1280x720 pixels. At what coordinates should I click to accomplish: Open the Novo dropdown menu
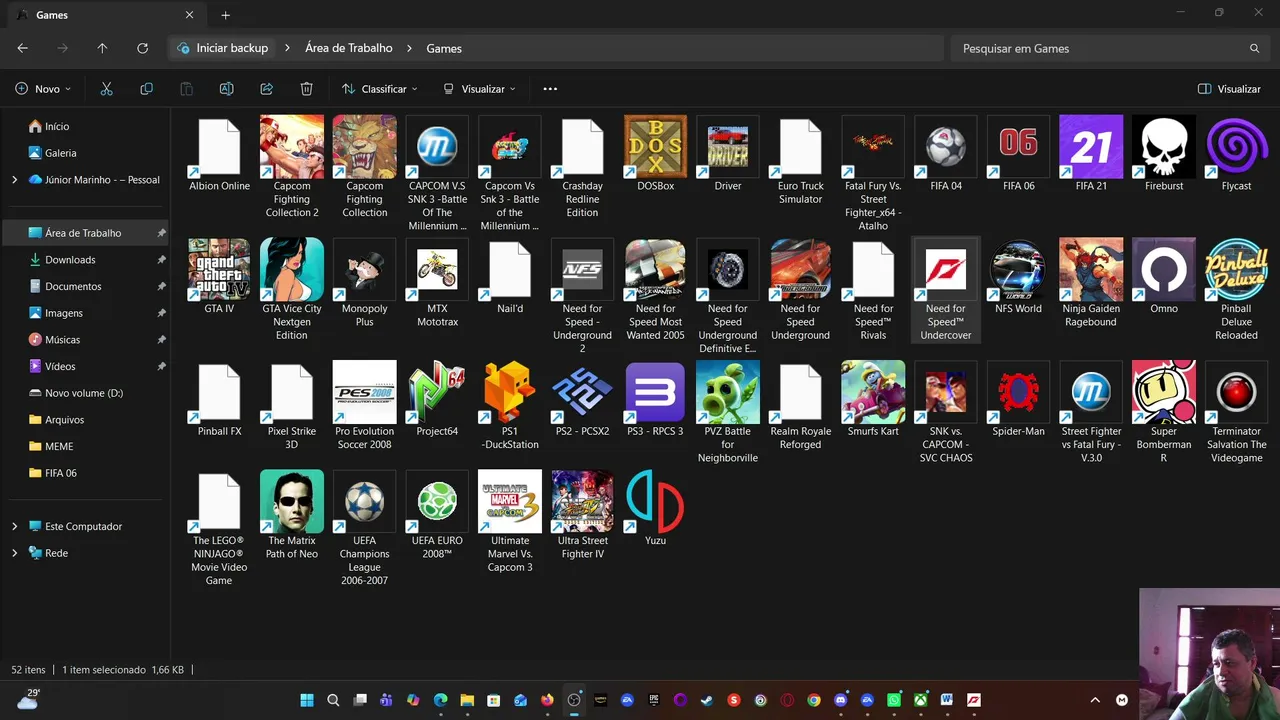pos(43,89)
